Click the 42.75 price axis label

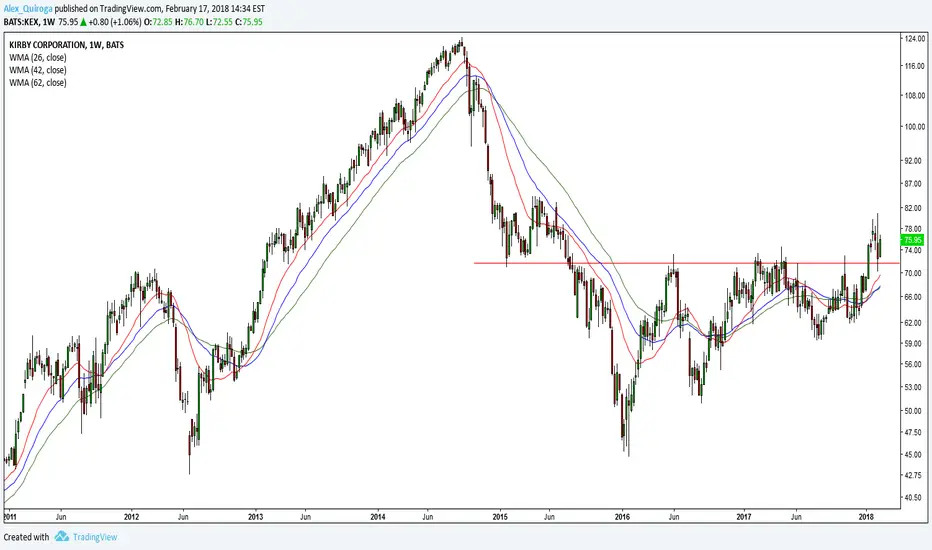[914, 475]
